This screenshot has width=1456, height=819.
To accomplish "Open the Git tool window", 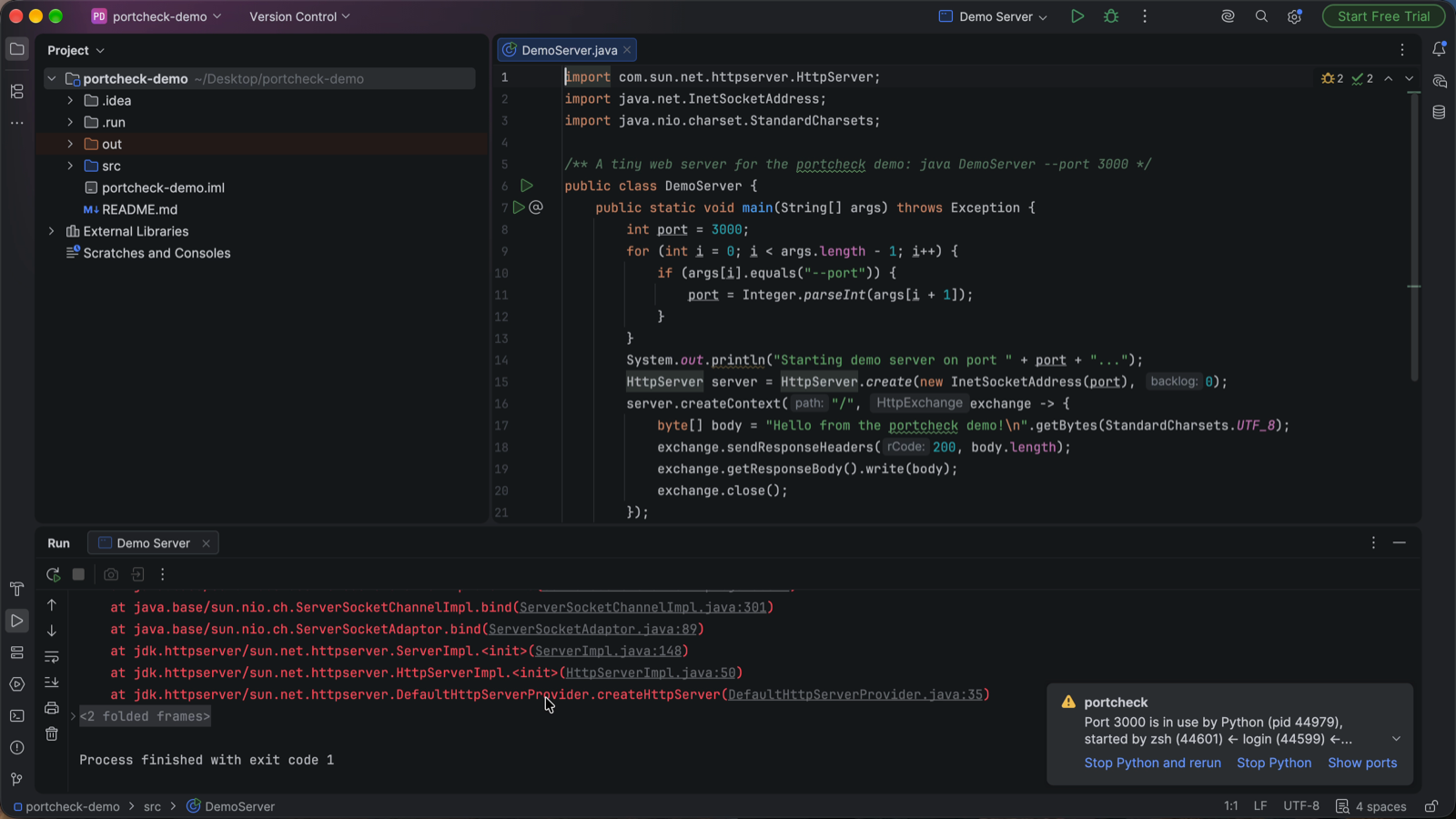I will [16, 779].
